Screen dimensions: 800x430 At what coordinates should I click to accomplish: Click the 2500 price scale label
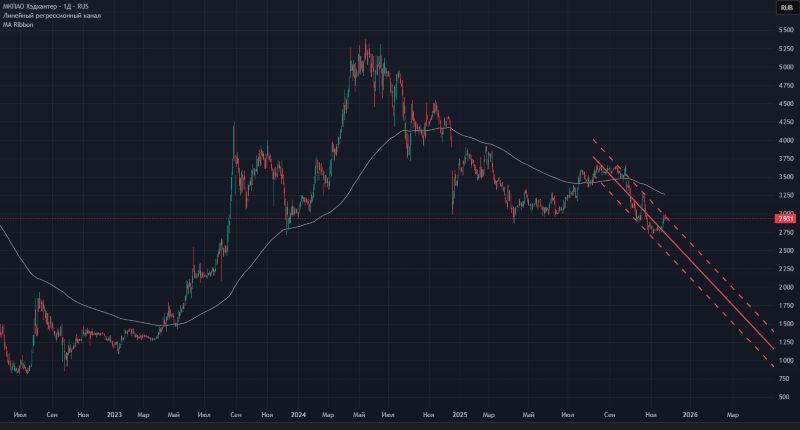click(x=786, y=250)
